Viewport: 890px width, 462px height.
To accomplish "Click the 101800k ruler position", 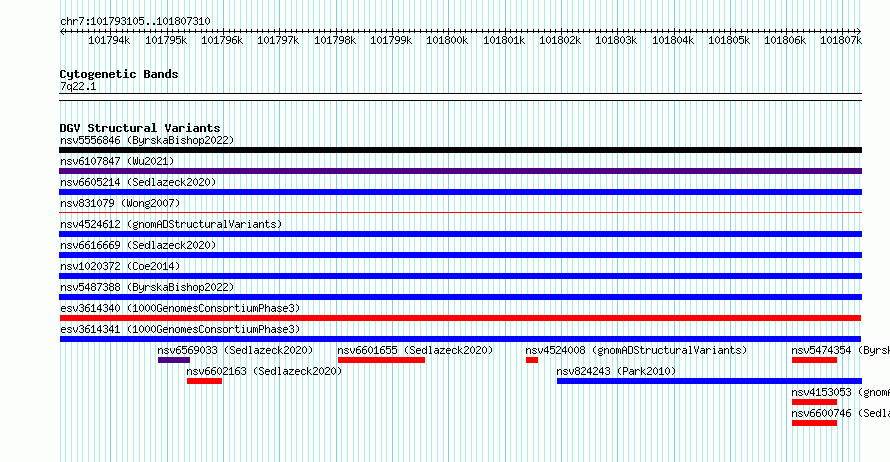I will (x=447, y=40).
